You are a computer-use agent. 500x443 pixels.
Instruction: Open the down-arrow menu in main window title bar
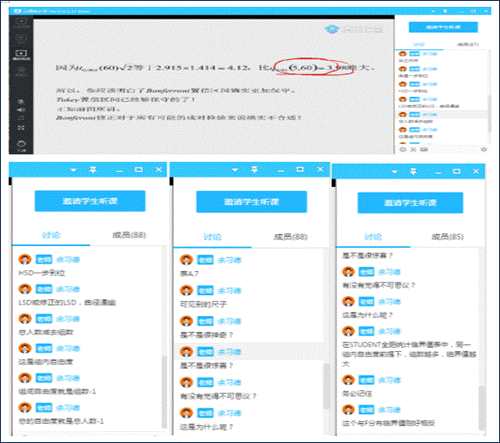click(433, 11)
